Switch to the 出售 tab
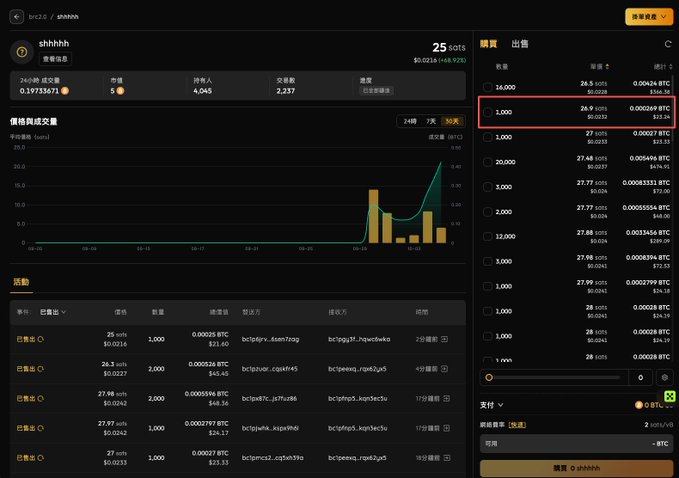Viewport: 679px width, 478px height. (520, 44)
